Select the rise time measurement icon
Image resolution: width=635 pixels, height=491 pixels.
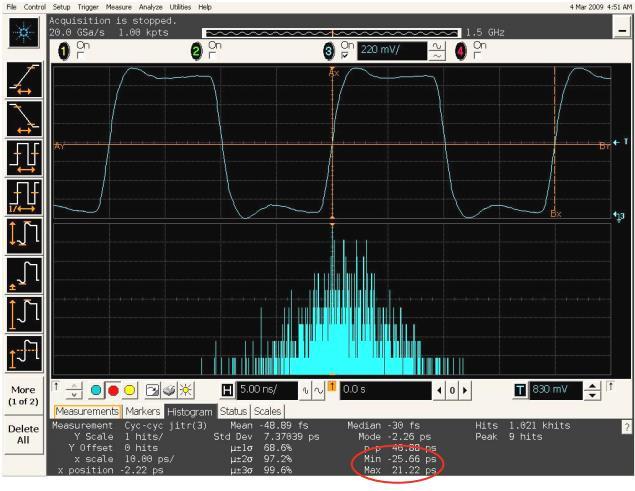24,80
